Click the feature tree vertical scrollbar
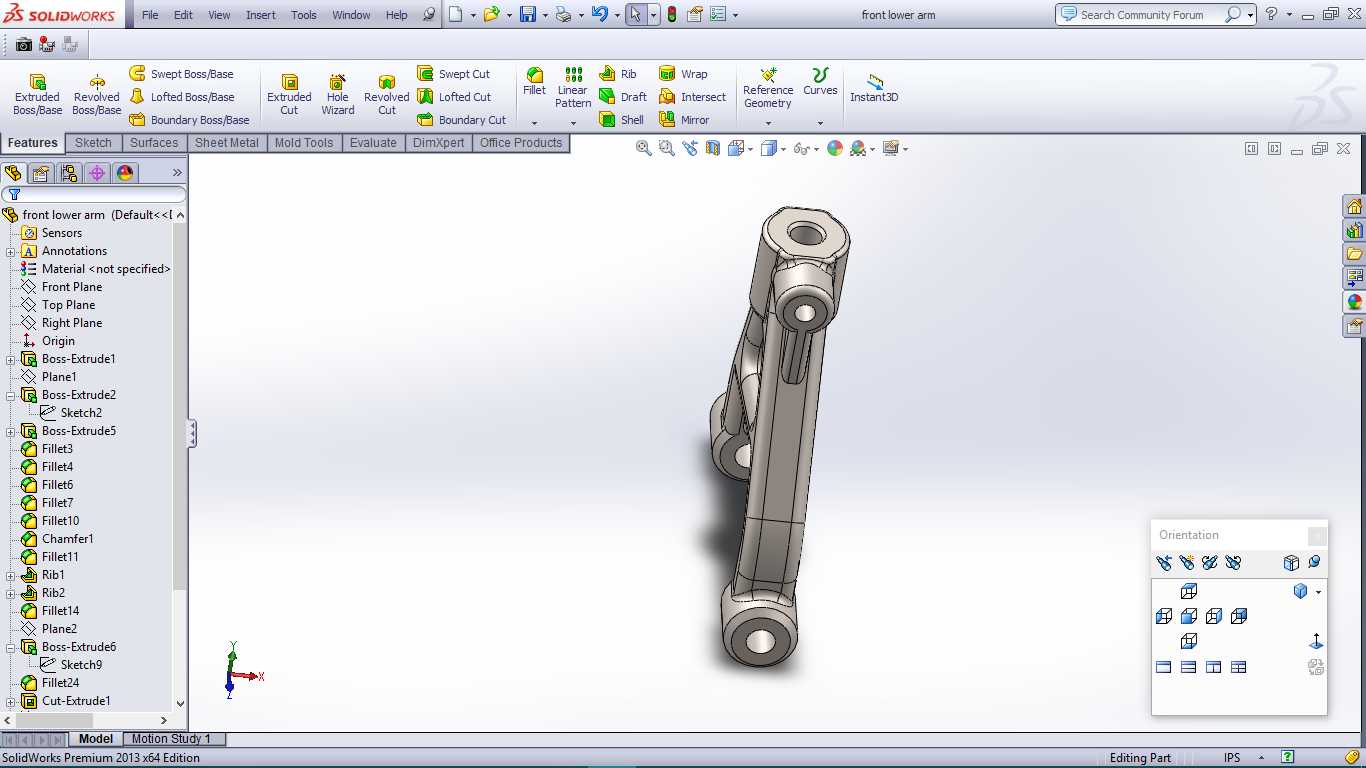Viewport: 1366px width, 768px height. click(x=180, y=405)
